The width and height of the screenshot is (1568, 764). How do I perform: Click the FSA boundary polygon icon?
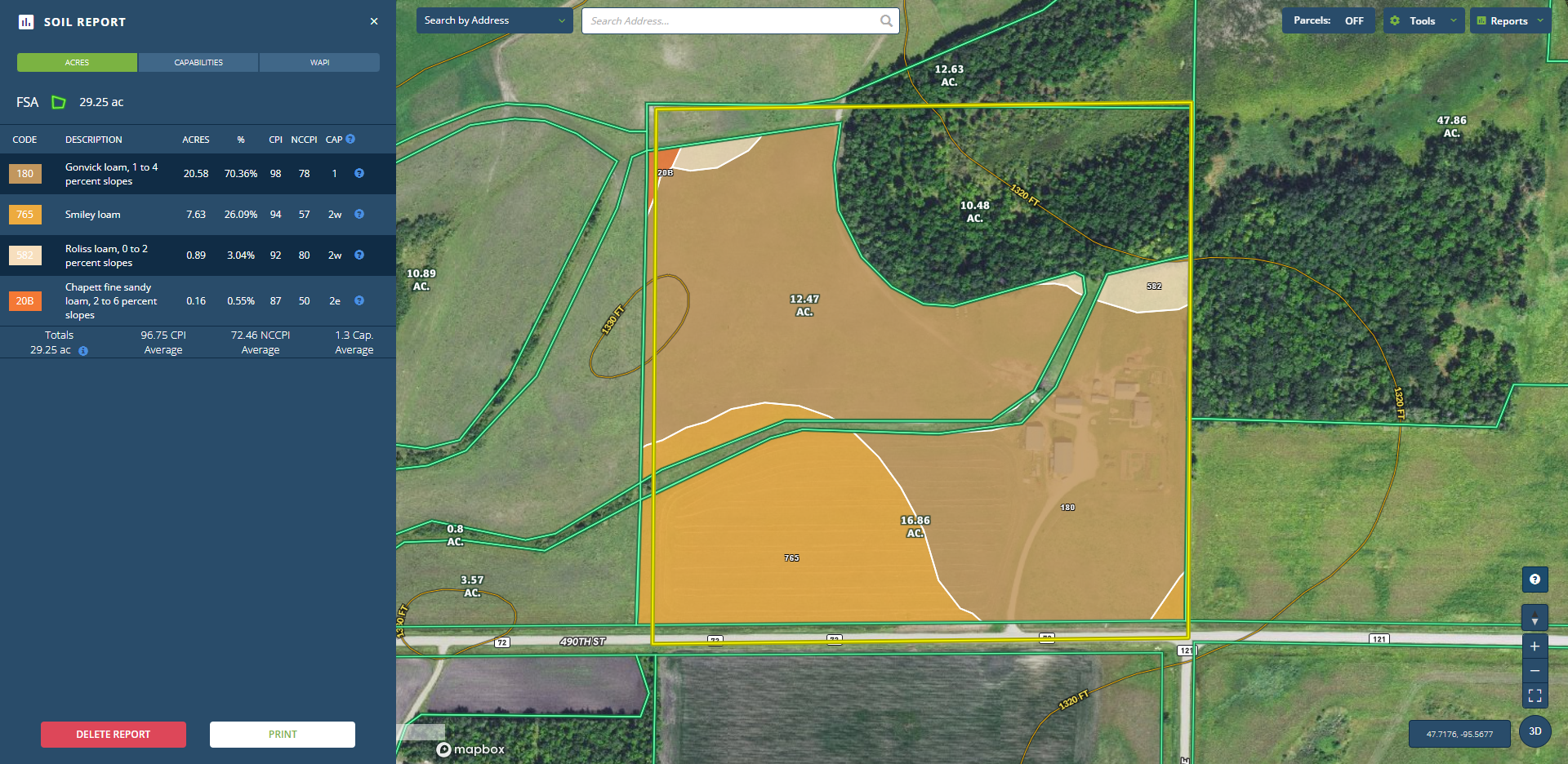[59, 103]
